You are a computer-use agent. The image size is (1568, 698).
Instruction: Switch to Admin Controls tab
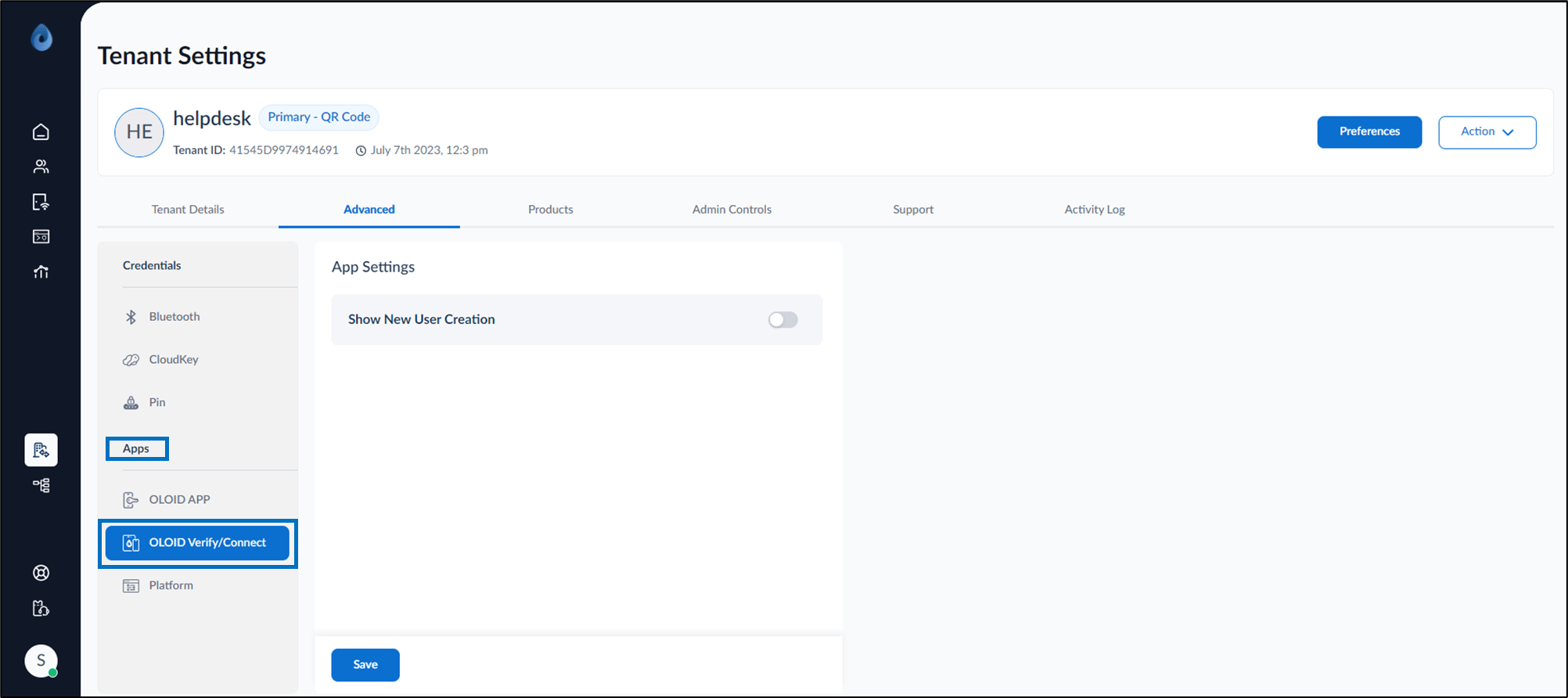[x=732, y=210]
